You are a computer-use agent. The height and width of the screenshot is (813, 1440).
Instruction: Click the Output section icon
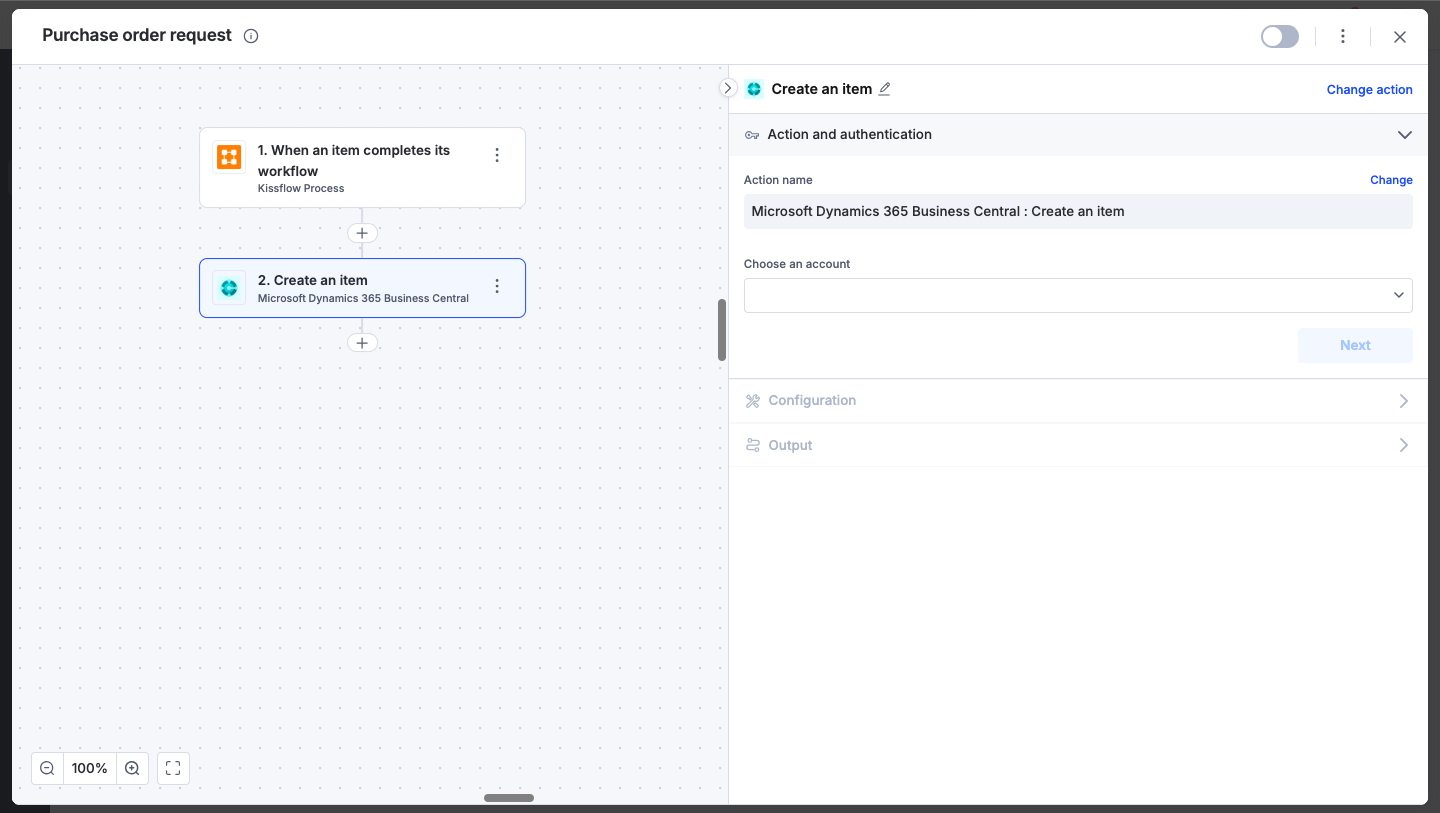(x=753, y=445)
